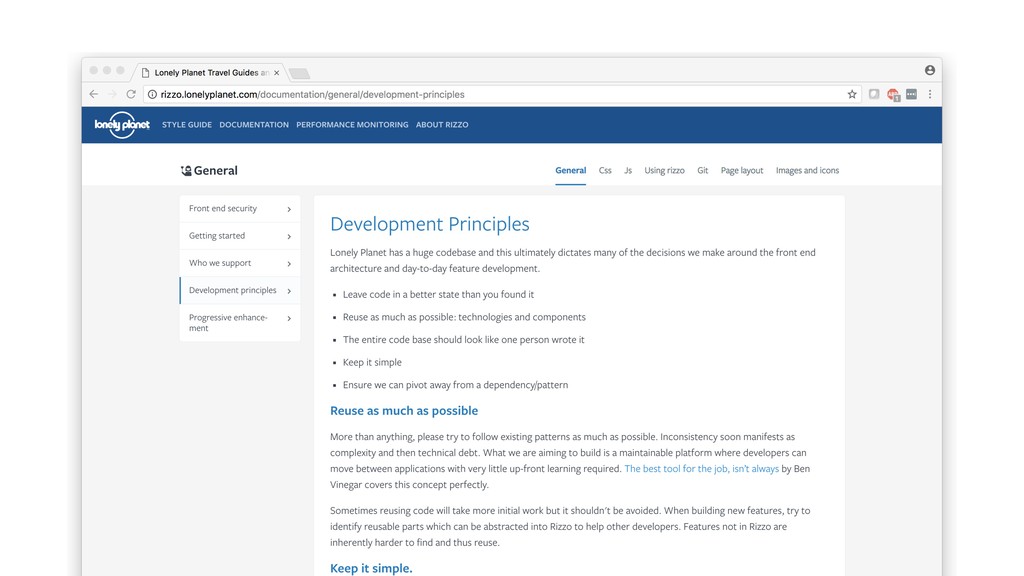Click the 'Keep it simple.' heading
This screenshot has width=1024, height=576.
click(x=371, y=568)
